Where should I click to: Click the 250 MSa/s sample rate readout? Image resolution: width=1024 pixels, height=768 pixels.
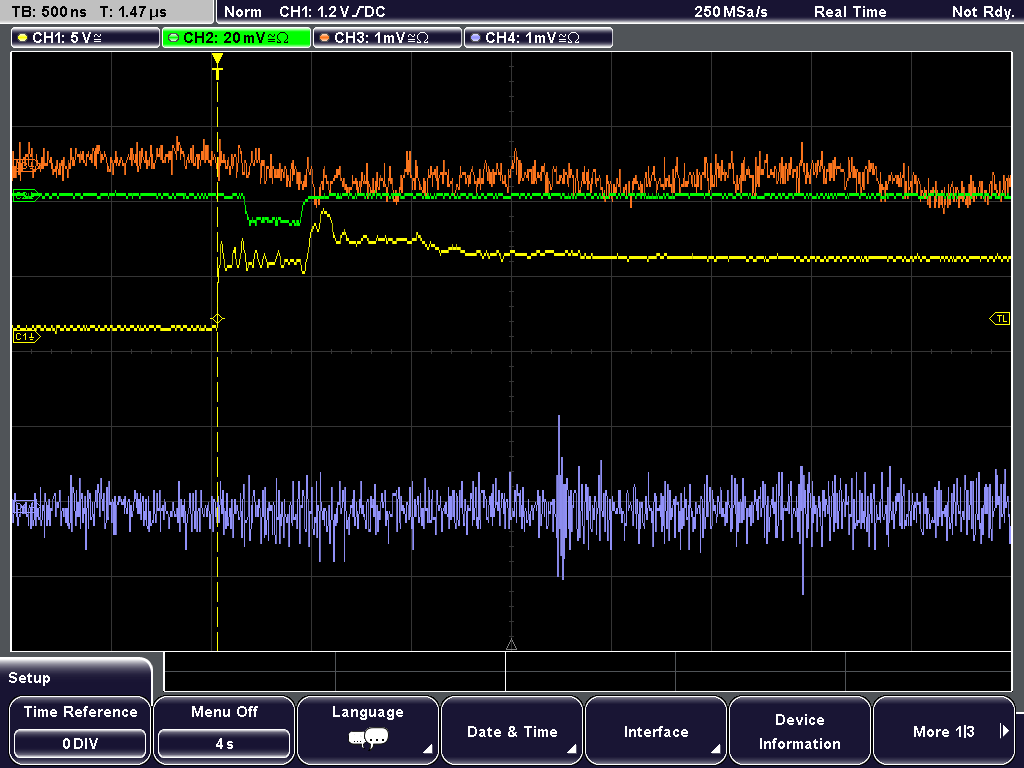[731, 12]
